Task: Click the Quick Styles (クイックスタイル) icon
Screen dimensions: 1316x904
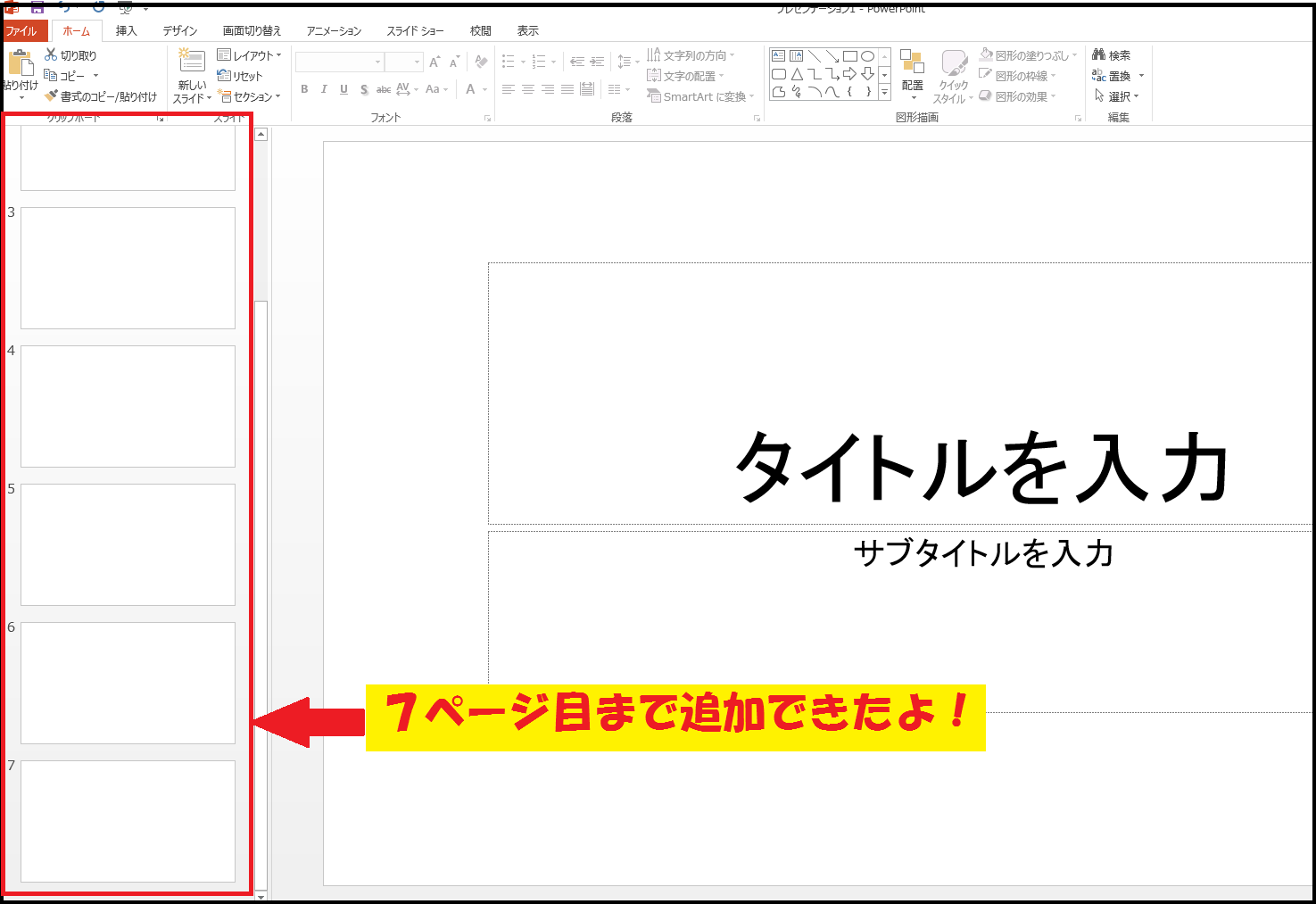Action: coord(954,63)
